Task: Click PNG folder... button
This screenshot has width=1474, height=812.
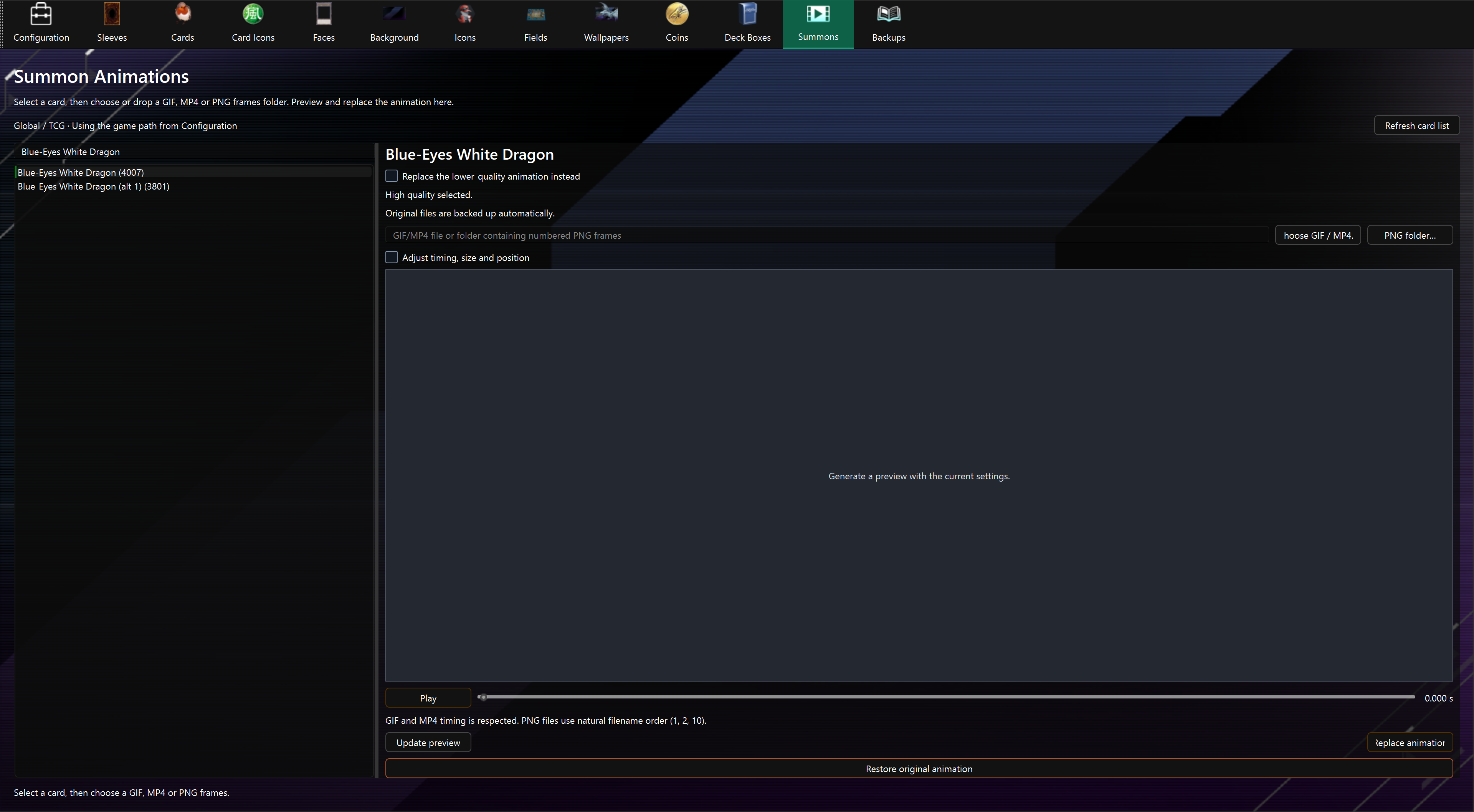Action: 1410,235
